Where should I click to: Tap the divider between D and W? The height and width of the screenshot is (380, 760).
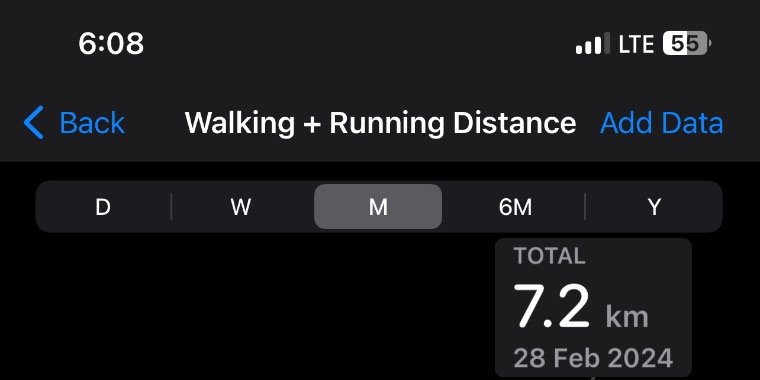coord(171,206)
